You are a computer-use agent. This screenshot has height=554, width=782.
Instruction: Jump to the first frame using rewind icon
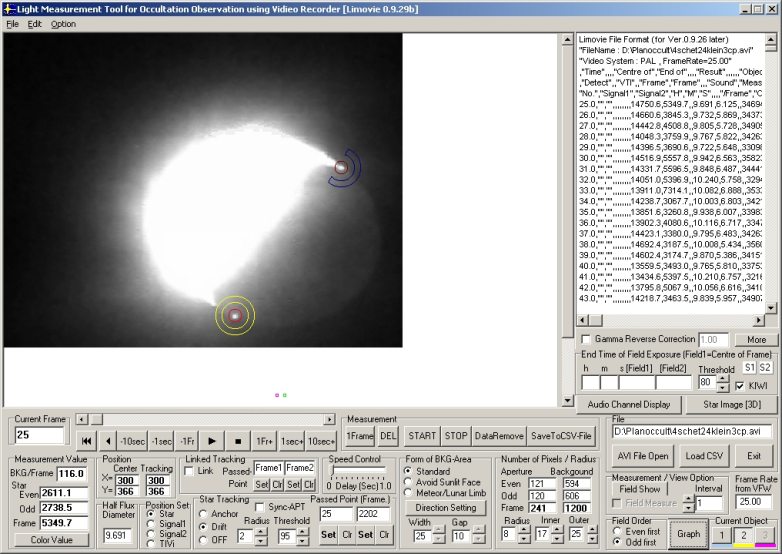coord(86,441)
